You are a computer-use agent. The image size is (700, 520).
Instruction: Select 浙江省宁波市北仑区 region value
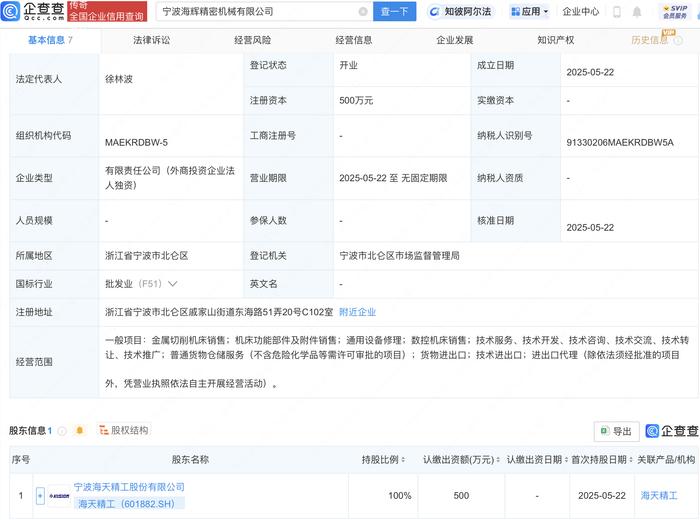coord(146,256)
